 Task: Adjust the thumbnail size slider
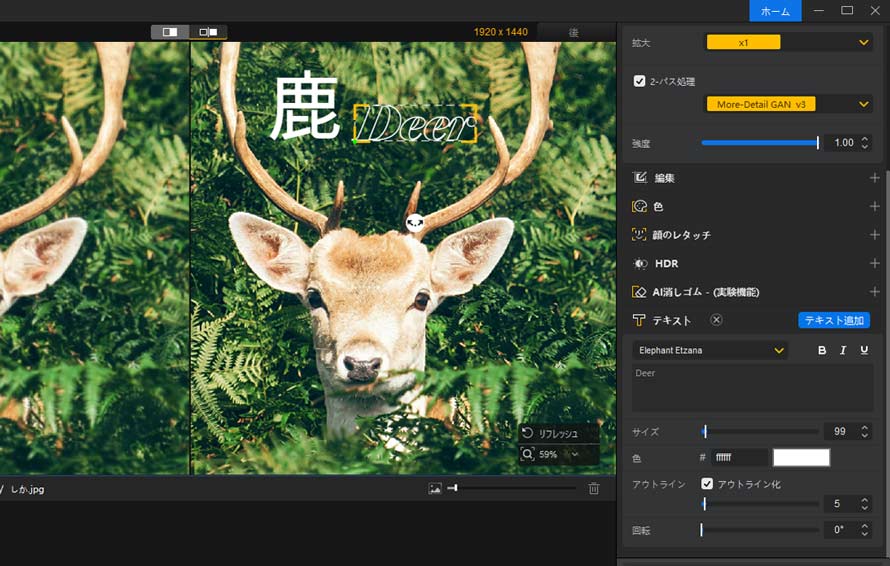point(511,488)
